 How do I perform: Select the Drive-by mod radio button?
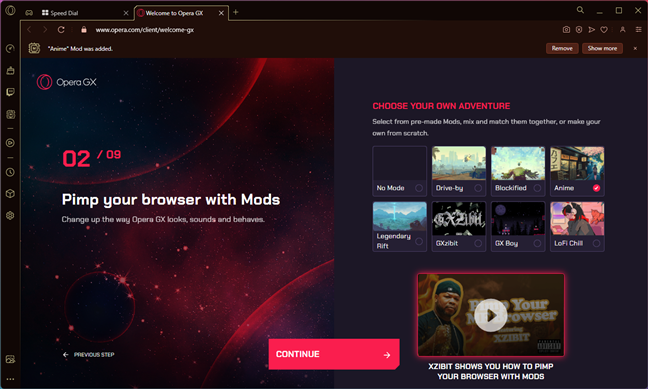pyautogui.click(x=478, y=188)
